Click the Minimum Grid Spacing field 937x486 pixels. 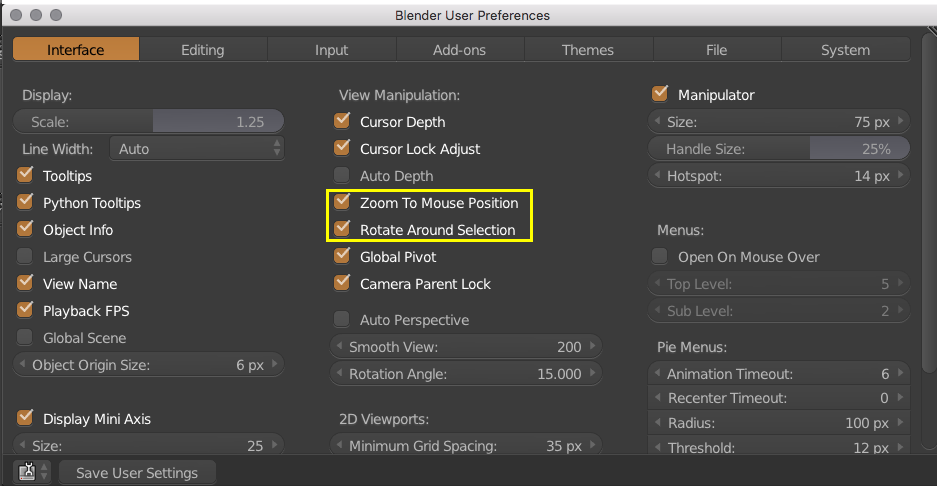click(x=465, y=446)
